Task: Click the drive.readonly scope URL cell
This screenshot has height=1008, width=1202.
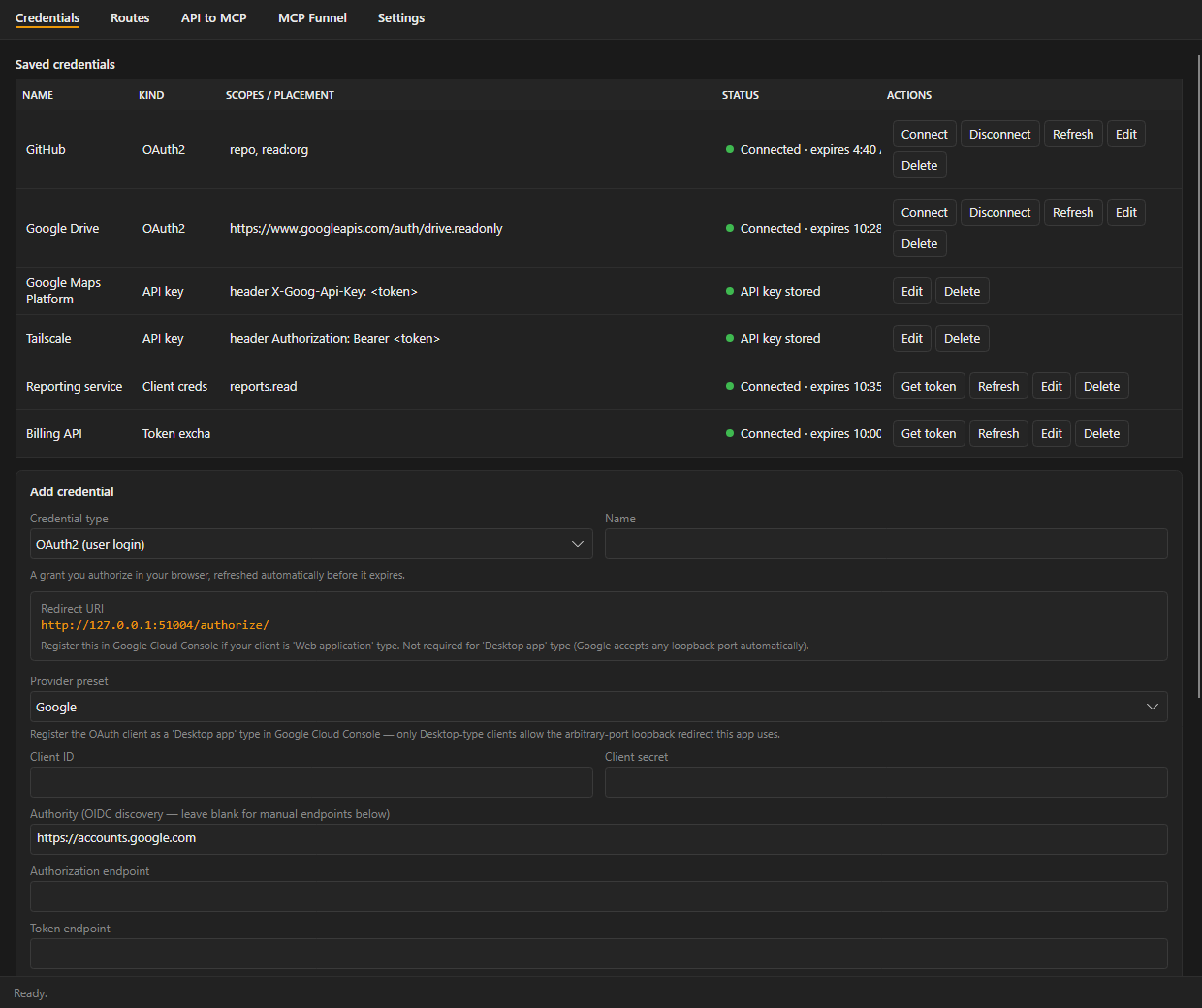Action: [366, 228]
